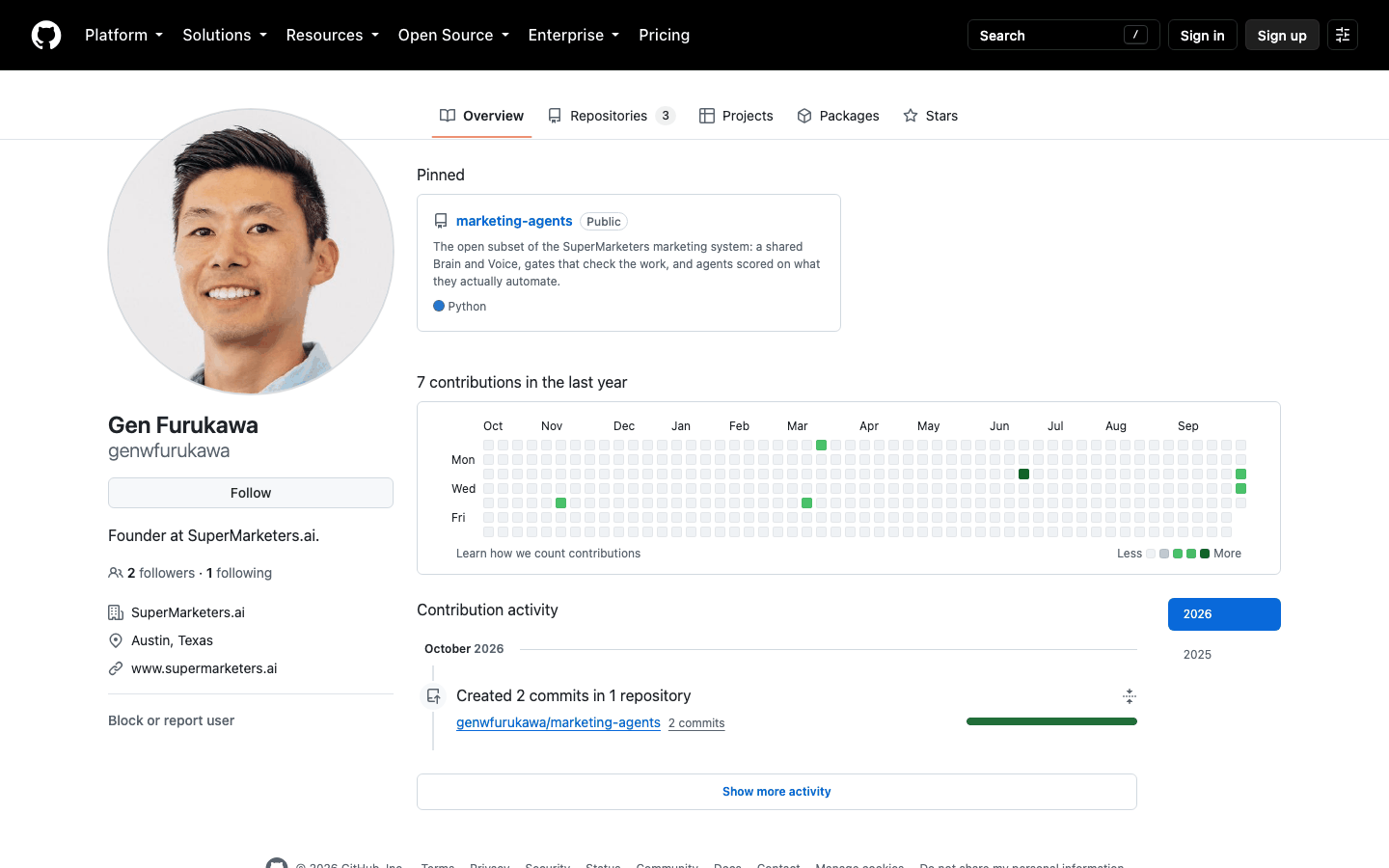1389x868 pixels.
Task: Click Block or report user
Action: tap(172, 720)
